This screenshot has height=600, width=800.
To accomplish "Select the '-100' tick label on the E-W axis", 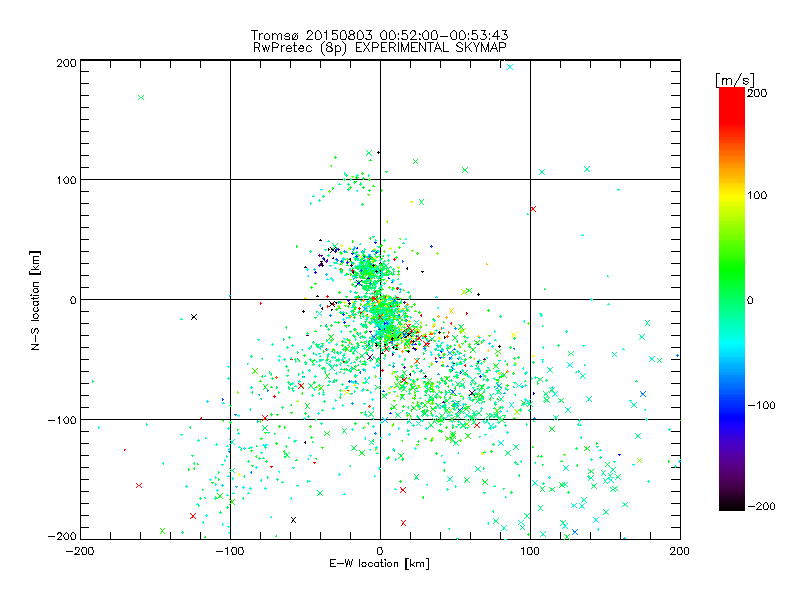I will 230,551.
